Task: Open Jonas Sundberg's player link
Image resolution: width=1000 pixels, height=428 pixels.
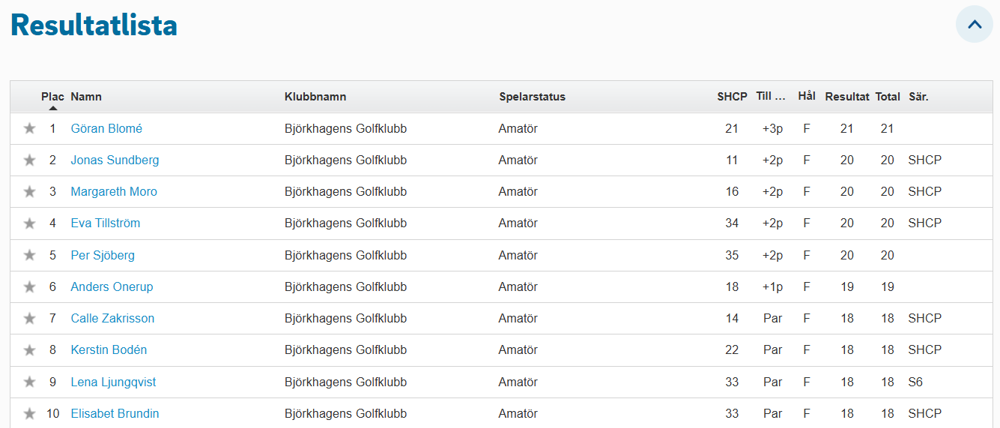Action: click(x=114, y=160)
